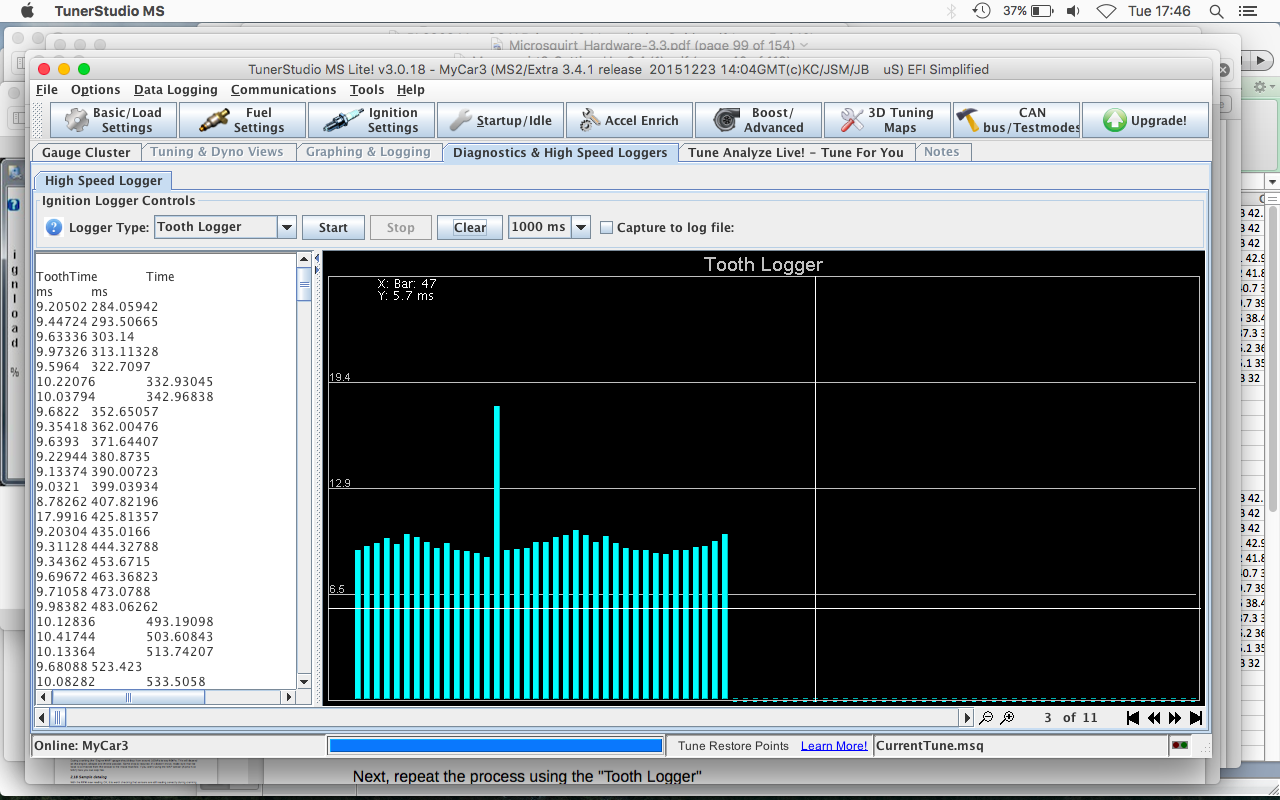Image resolution: width=1280 pixels, height=800 pixels.
Task: Click scroll down arrow of data list
Action: 304,682
